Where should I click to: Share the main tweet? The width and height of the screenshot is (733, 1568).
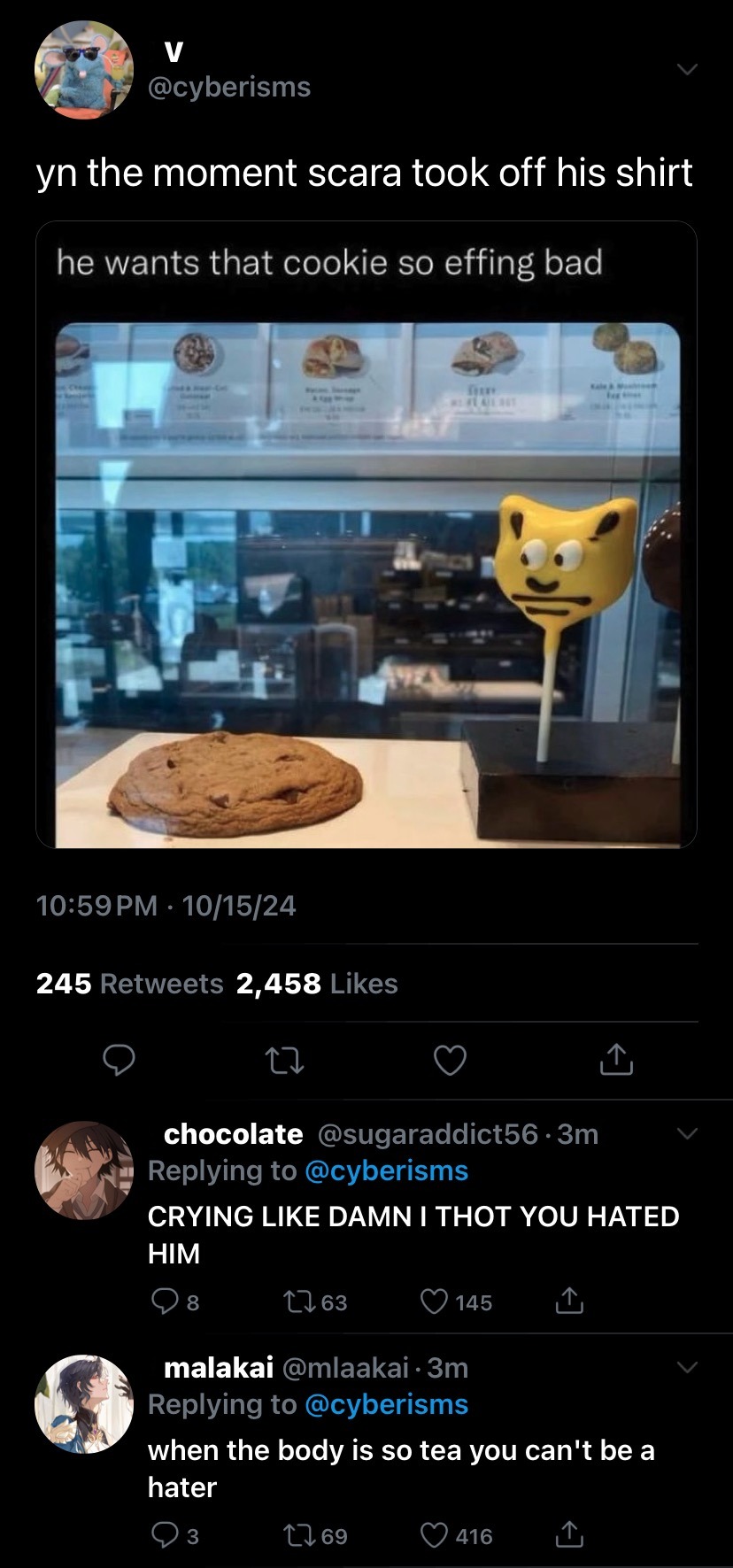coord(616,1060)
